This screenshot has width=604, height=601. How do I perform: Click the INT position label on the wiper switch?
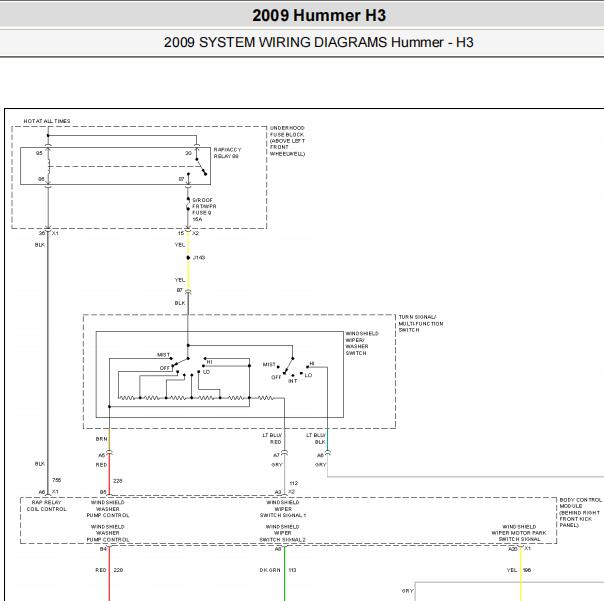coord(293,381)
